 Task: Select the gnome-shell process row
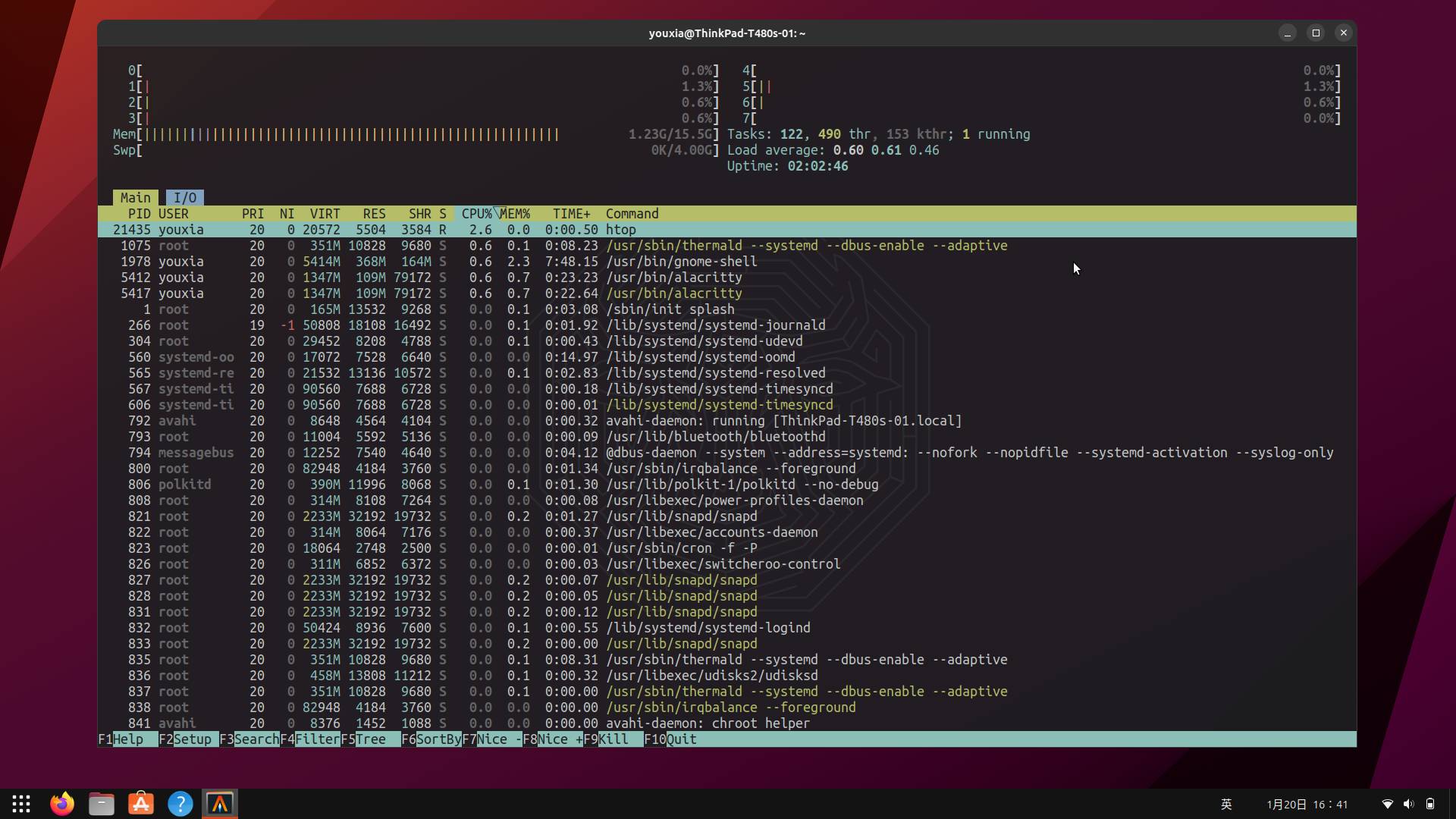(727, 262)
